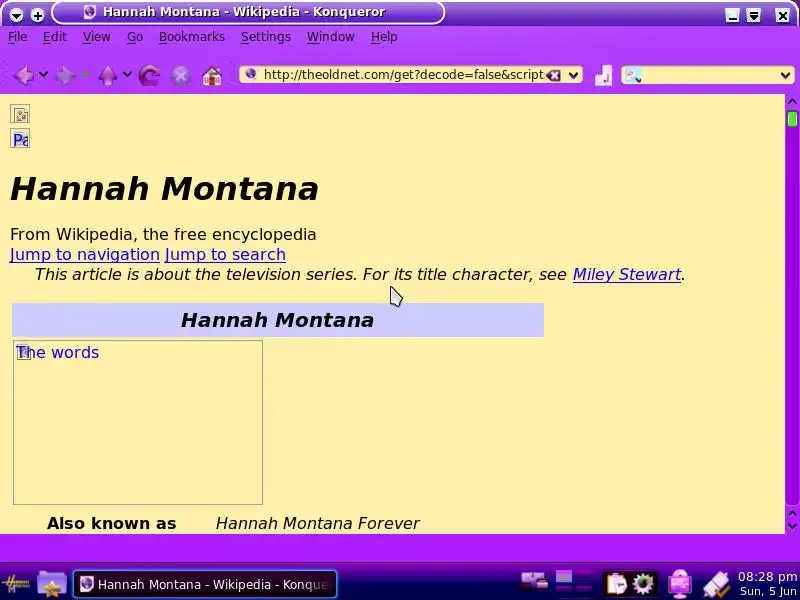Open the Window menu
This screenshot has width=800, height=600.
tap(331, 37)
